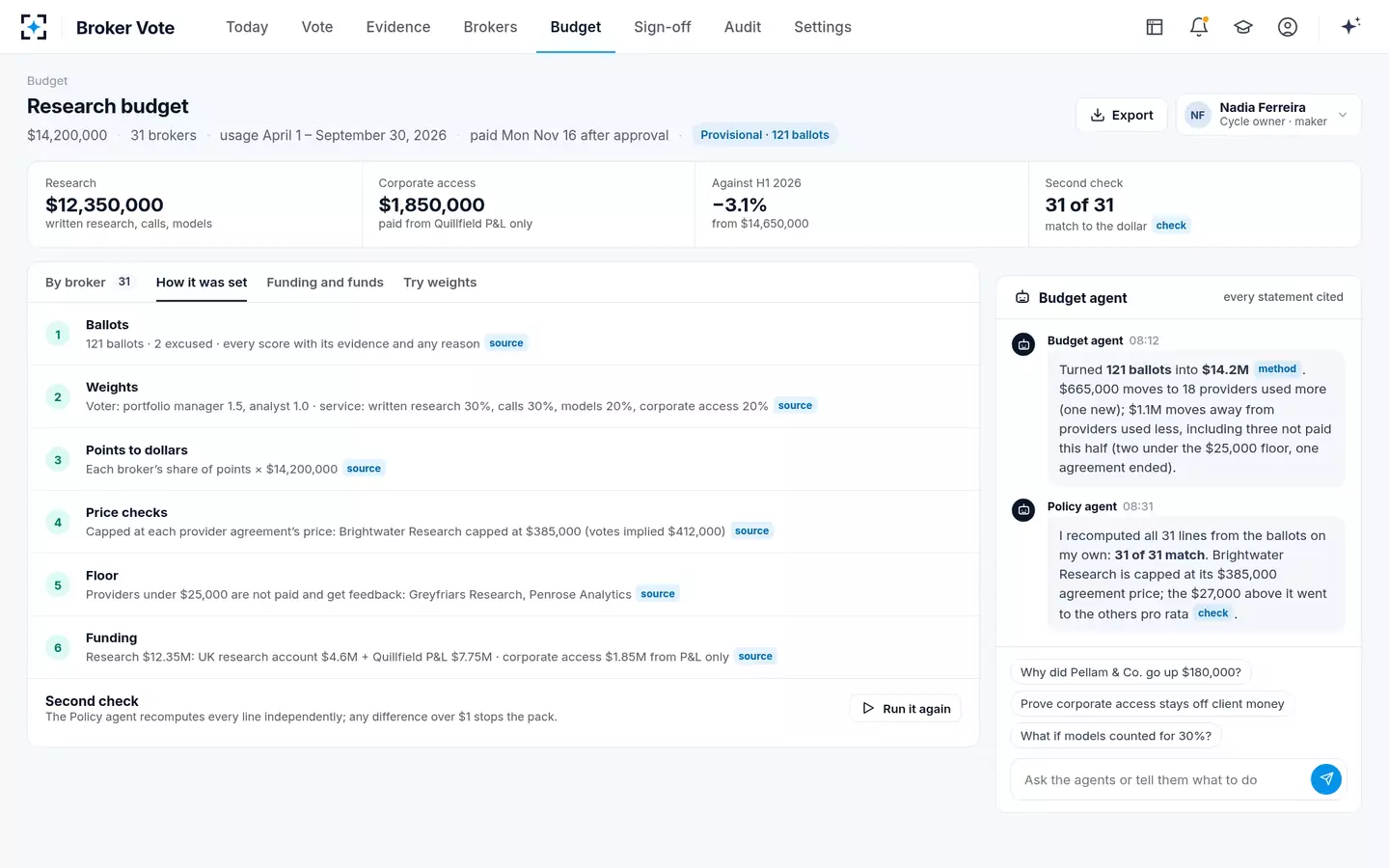This screenshot has width=1389, height=868.
Task: Open the Brokers menu item
Action: pos(490,27)
